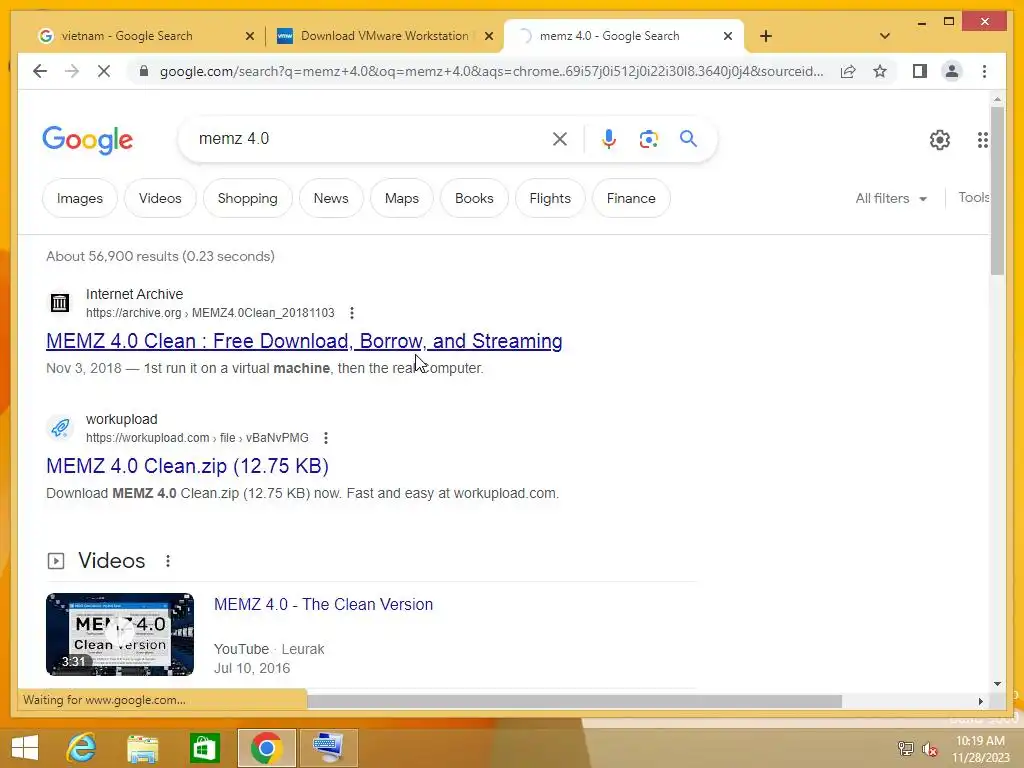Open more options for workupload result
Image resolution: width=1024 pixels, height=768 pixels.
point(326,438)
